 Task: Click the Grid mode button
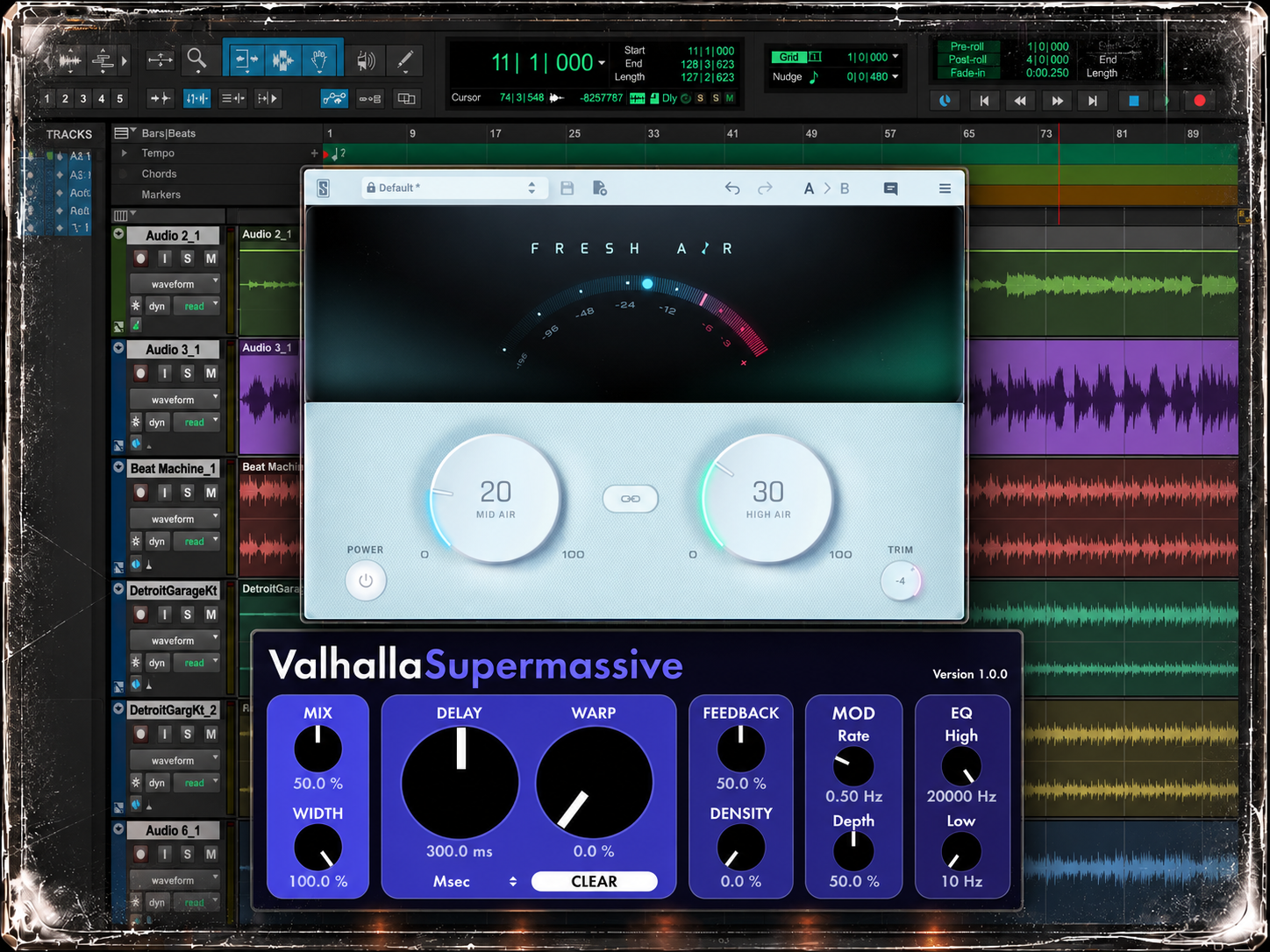[789, 57]
